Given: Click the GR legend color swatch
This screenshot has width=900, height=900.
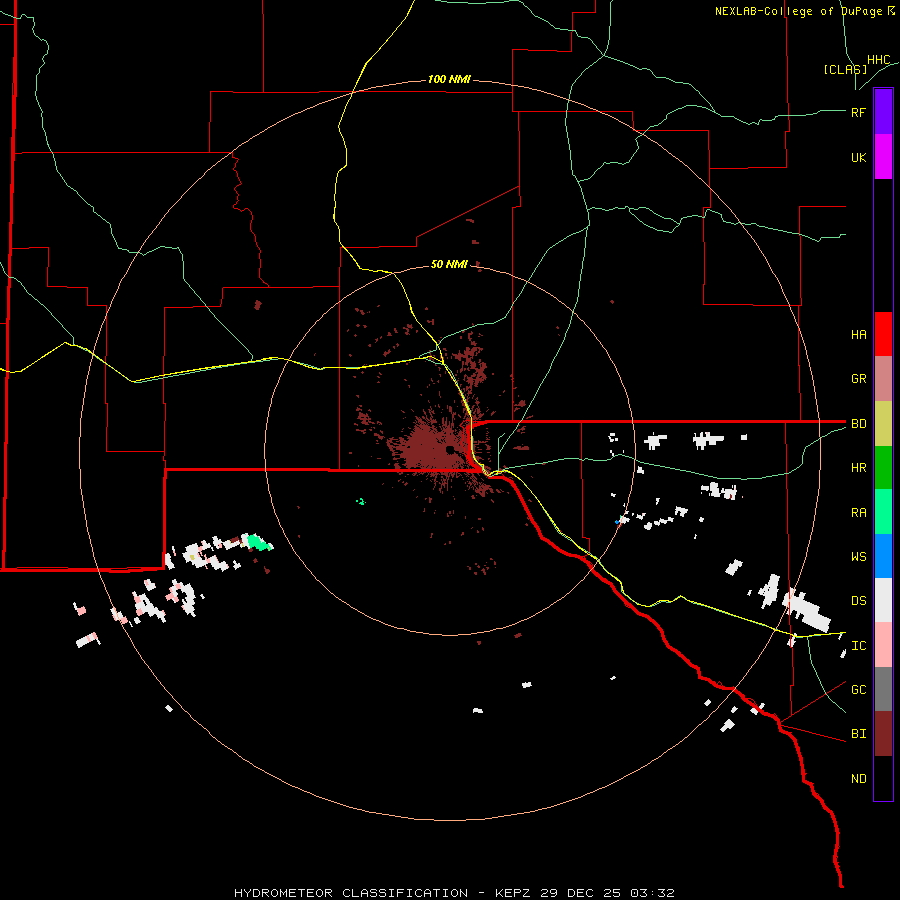Looking at the screenshot, I should point(883,379).
